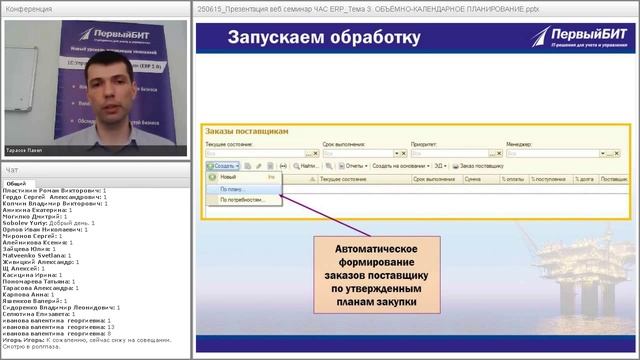
Task: Sort by % долга column header
Action: tap(586, 179)
